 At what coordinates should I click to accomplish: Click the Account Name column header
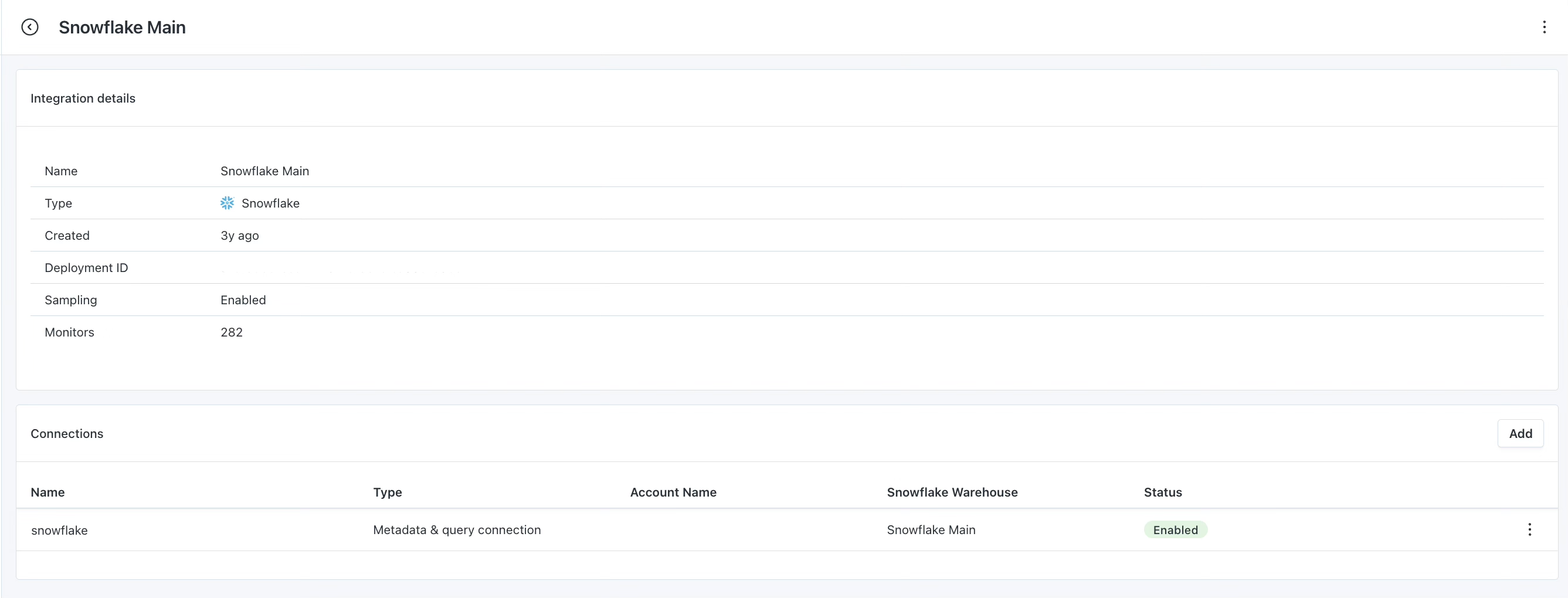[673, 492]
